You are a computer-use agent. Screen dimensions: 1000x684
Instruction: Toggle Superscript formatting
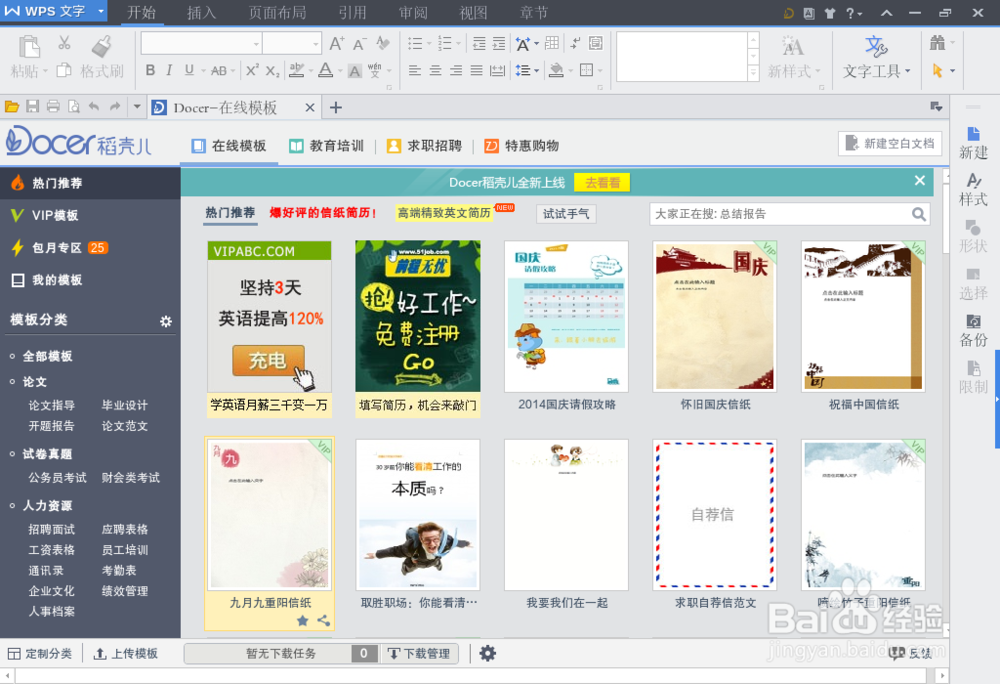(252, 70)
